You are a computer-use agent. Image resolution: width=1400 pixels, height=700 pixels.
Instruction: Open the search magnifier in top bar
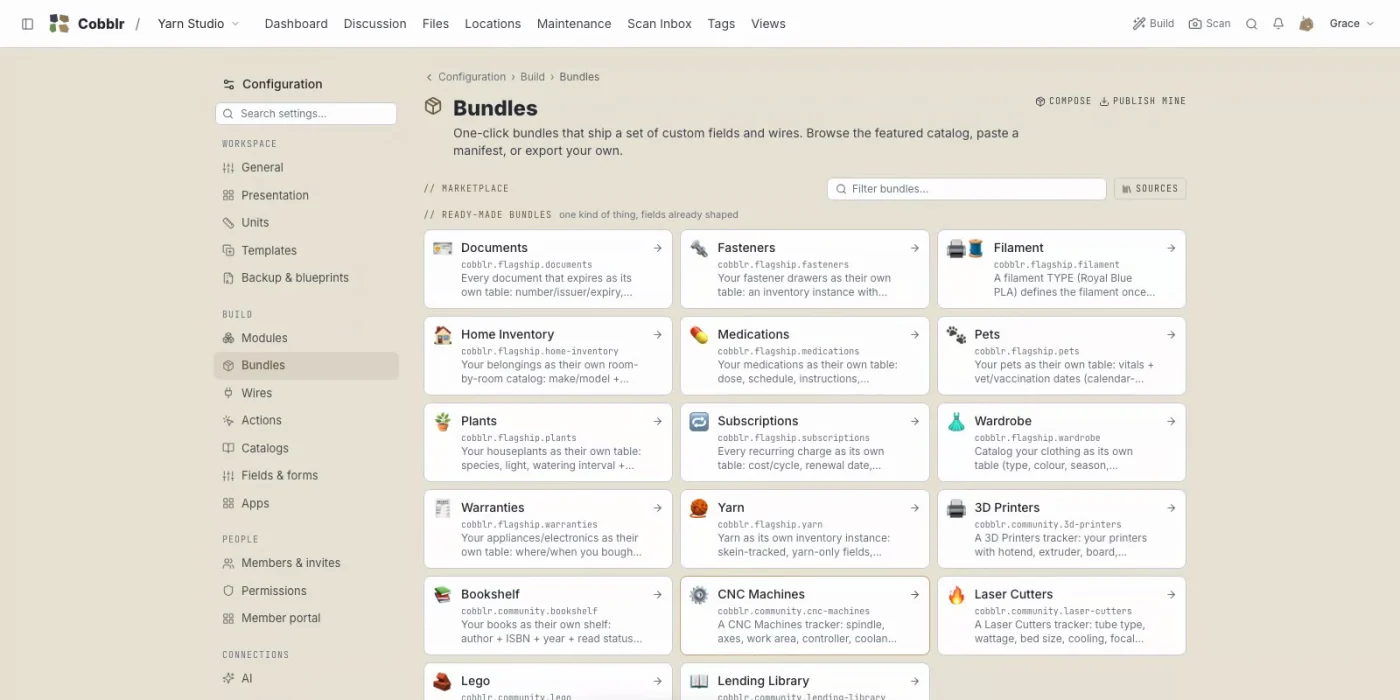click(1251, 24)
